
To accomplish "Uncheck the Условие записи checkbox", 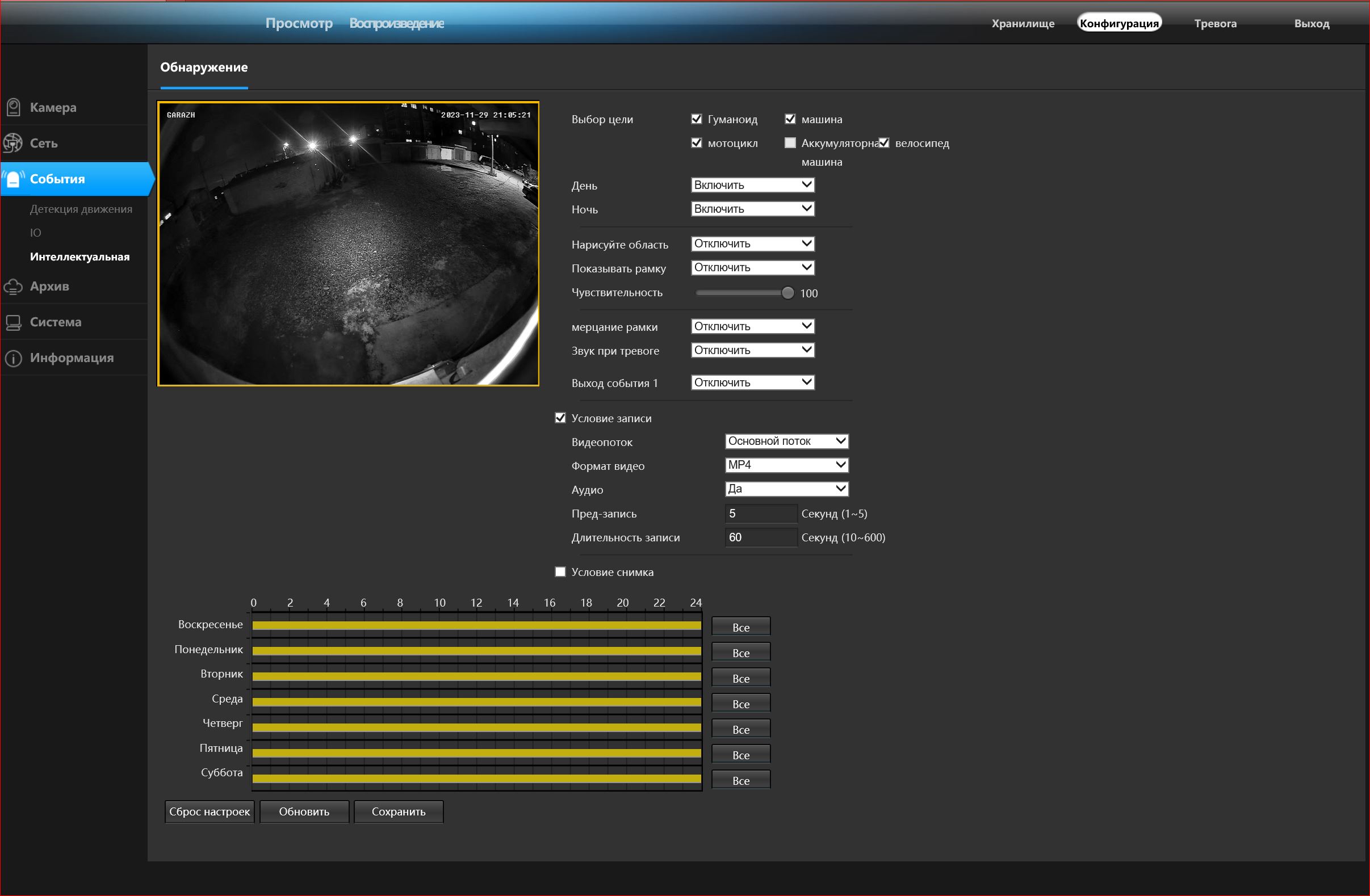I will pos(560,418).
